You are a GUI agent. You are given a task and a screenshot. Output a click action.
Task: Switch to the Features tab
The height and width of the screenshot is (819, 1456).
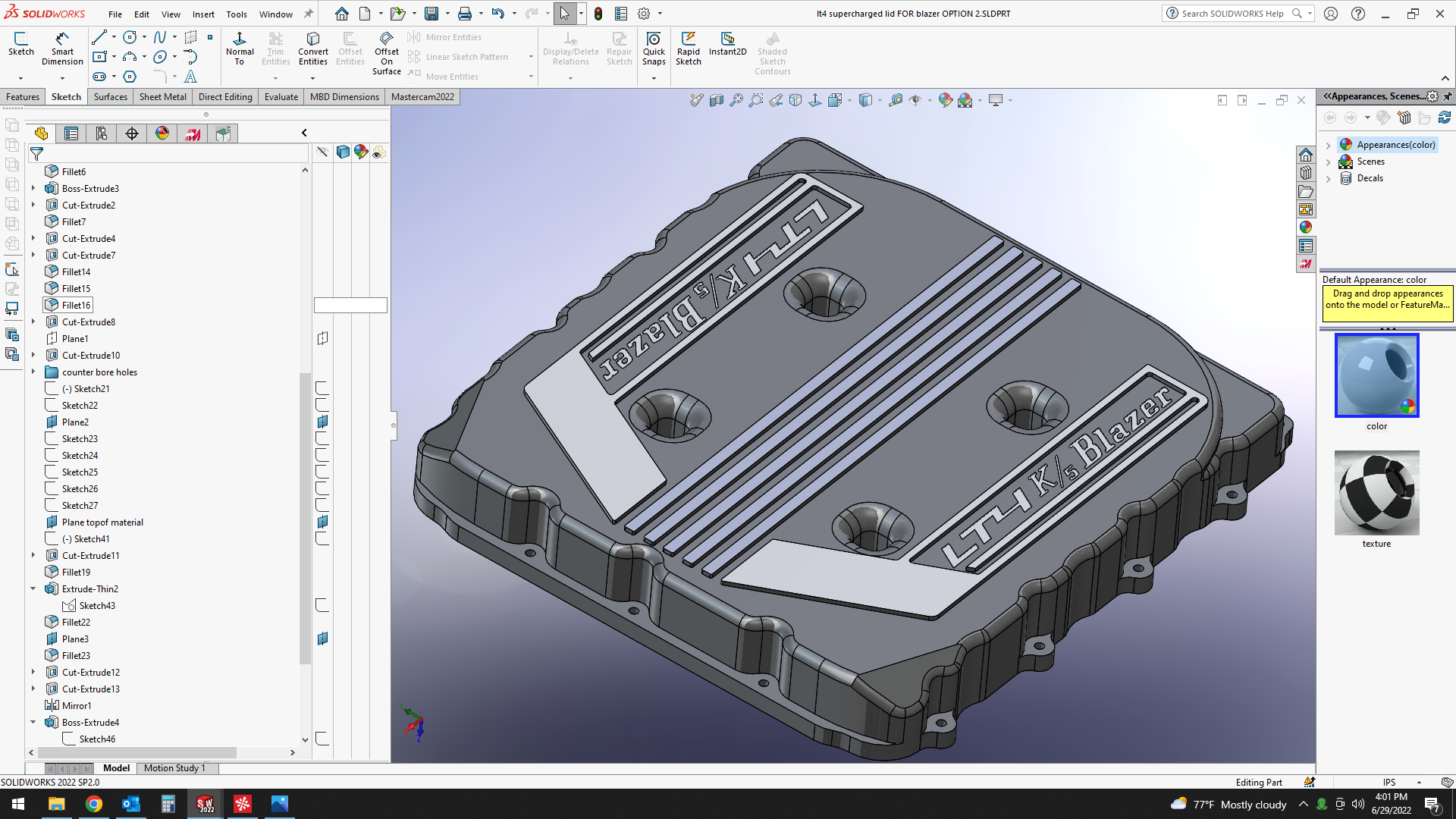click(23, 97)
